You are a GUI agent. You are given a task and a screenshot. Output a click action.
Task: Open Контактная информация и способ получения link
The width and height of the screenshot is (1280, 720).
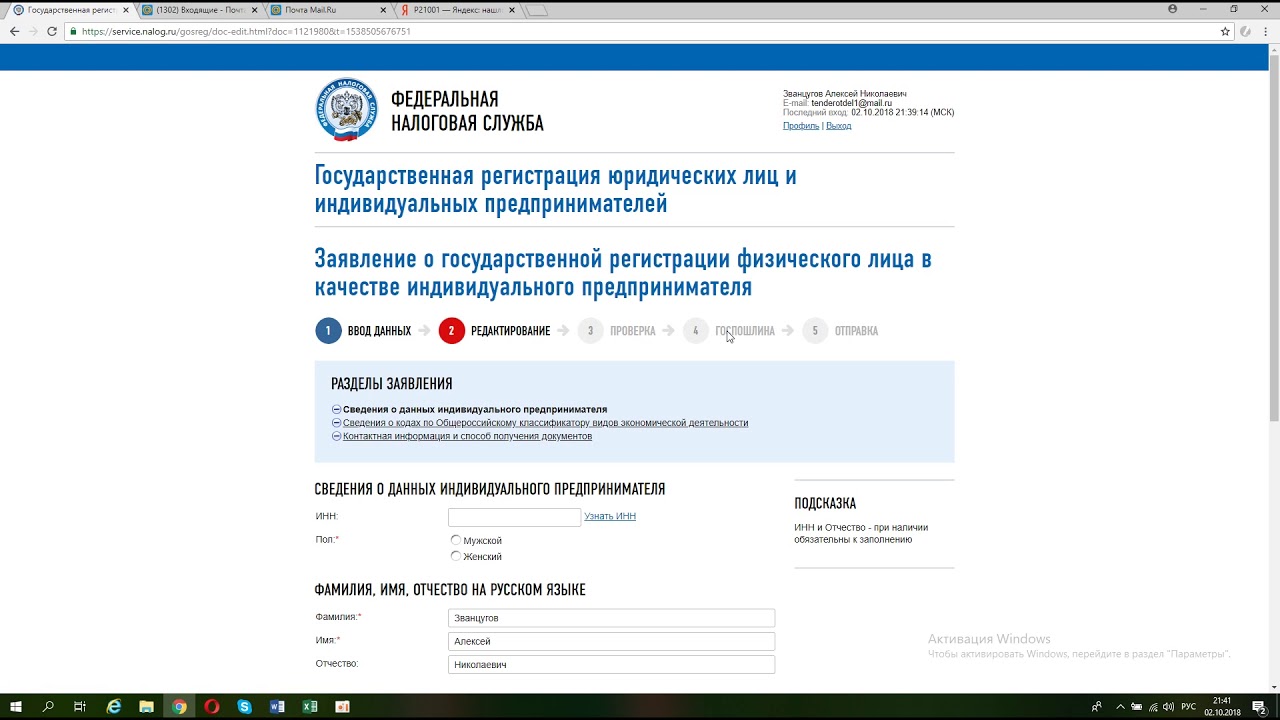467,436
